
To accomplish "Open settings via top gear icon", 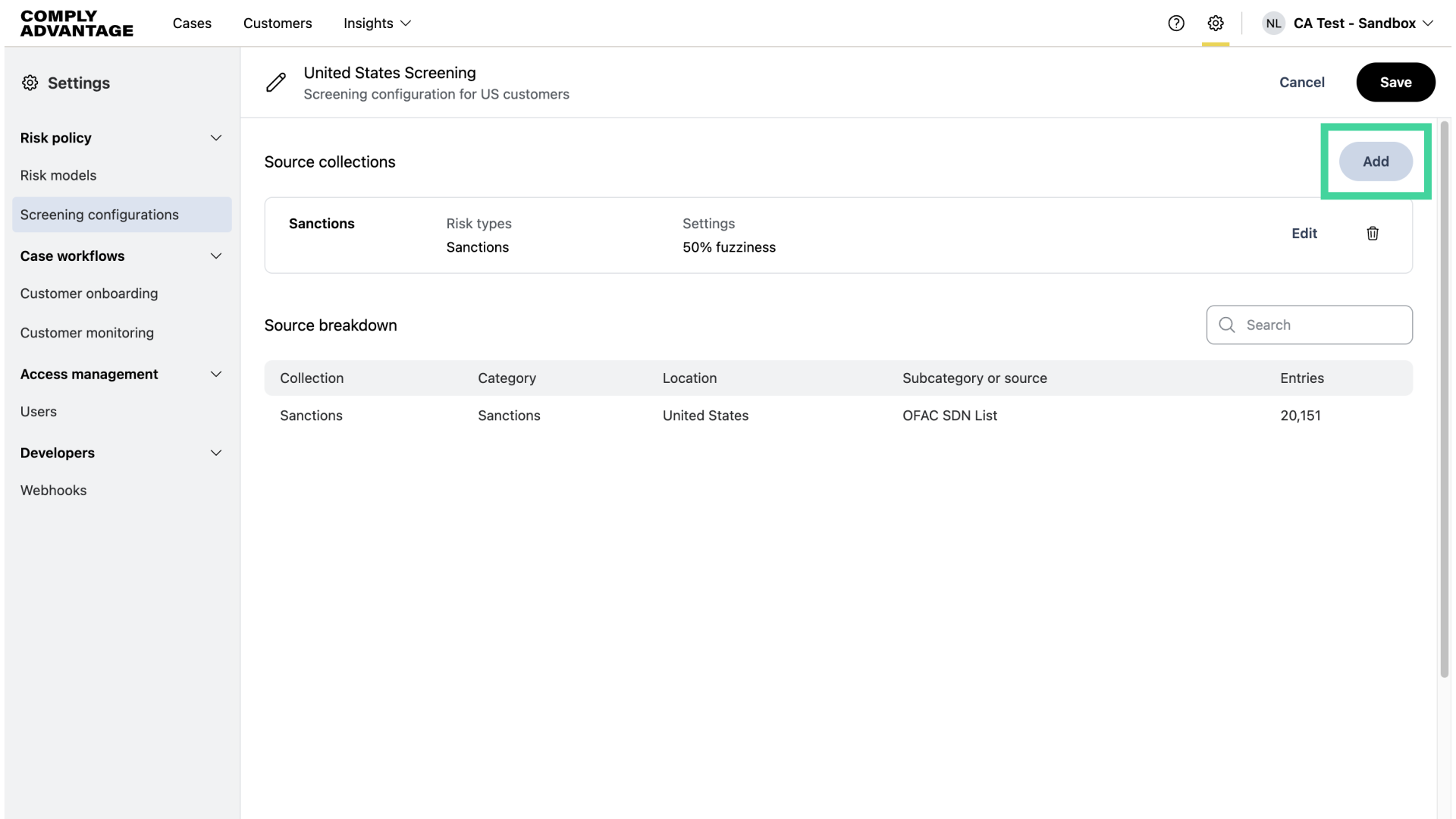I will (x=1216, y=24).
